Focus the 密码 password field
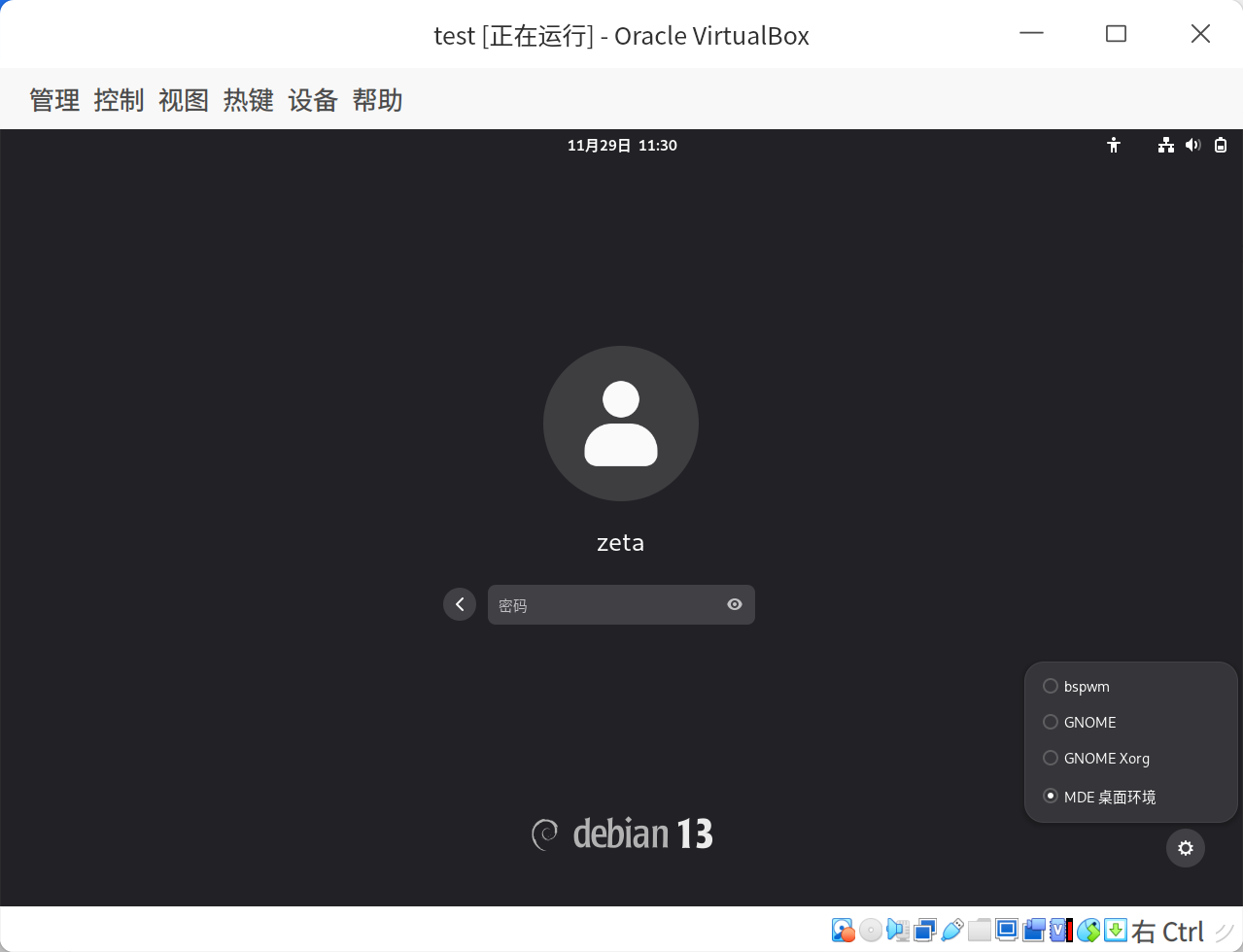Viewport: 1243px width, 952px height. click(x=621, y=604)
